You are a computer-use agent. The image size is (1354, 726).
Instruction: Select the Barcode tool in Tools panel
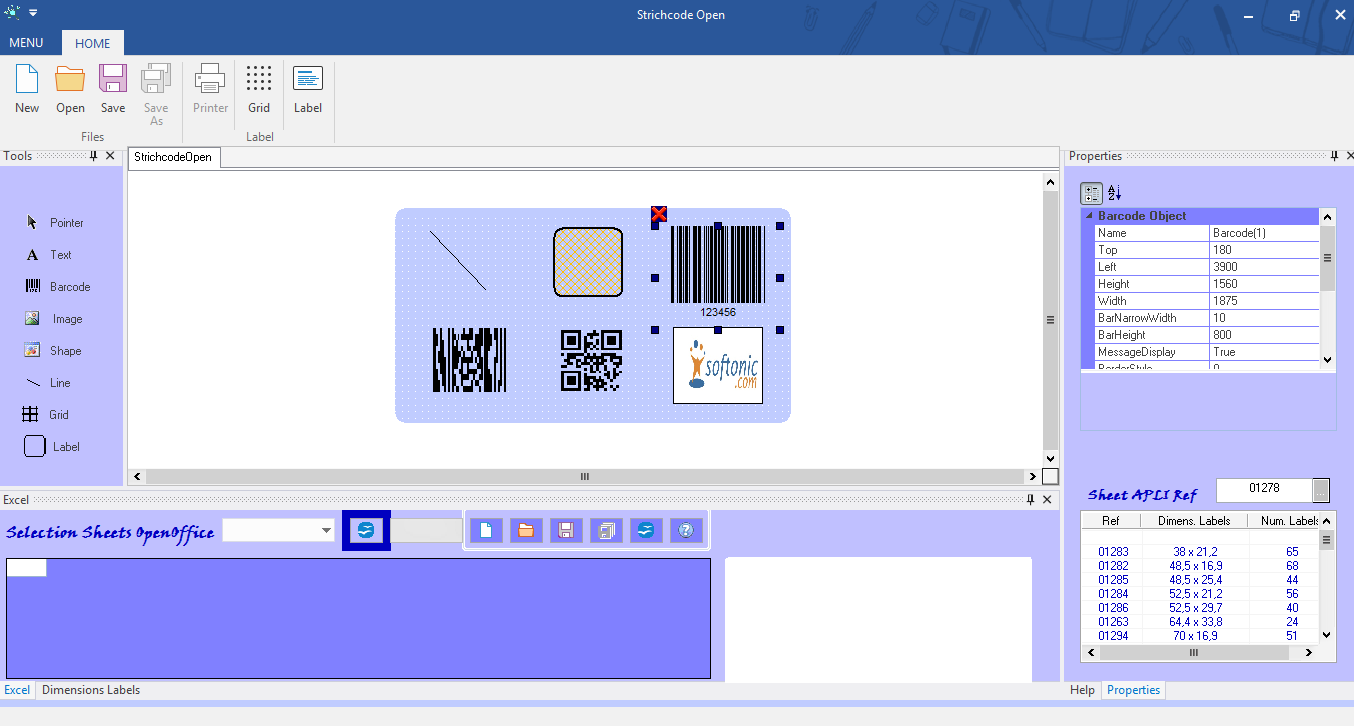tap(58, 287)
